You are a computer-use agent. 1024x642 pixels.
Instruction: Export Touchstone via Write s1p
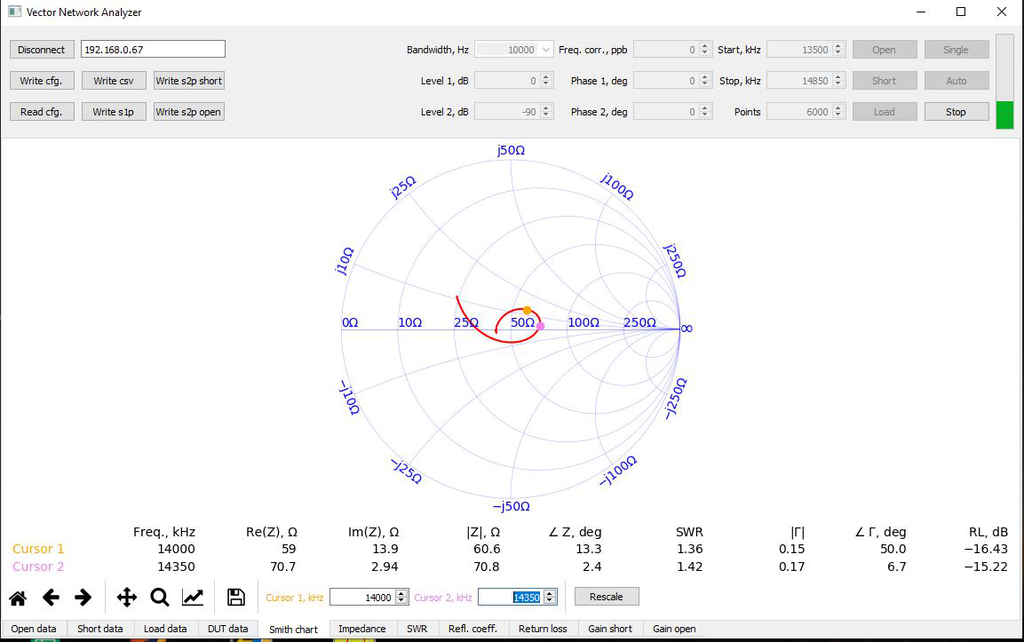click(x=114, y=112)
